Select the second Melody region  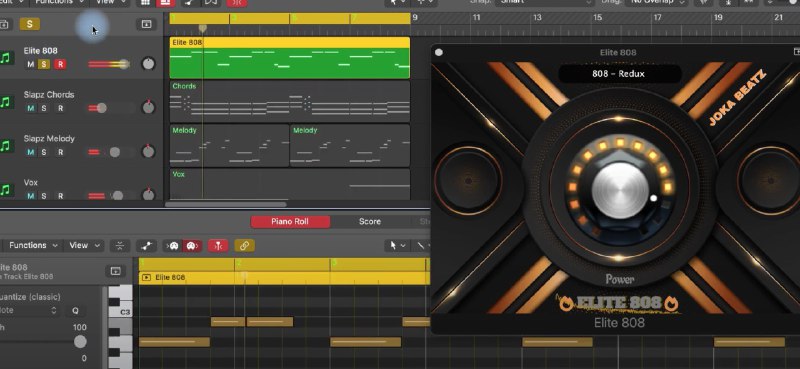point(350,145)
